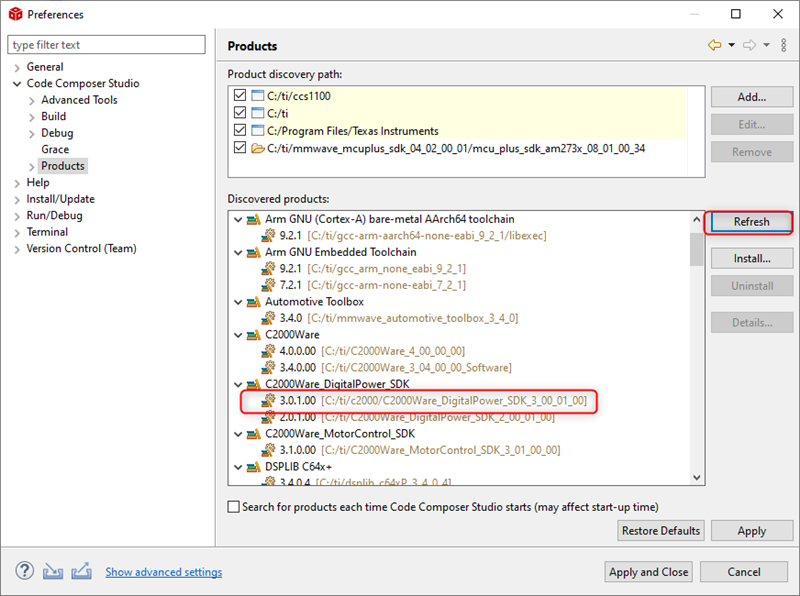Click the C2000Ware 3.4.0.00 gear icon
The image size is (800, 596).
tap(268, 367)
